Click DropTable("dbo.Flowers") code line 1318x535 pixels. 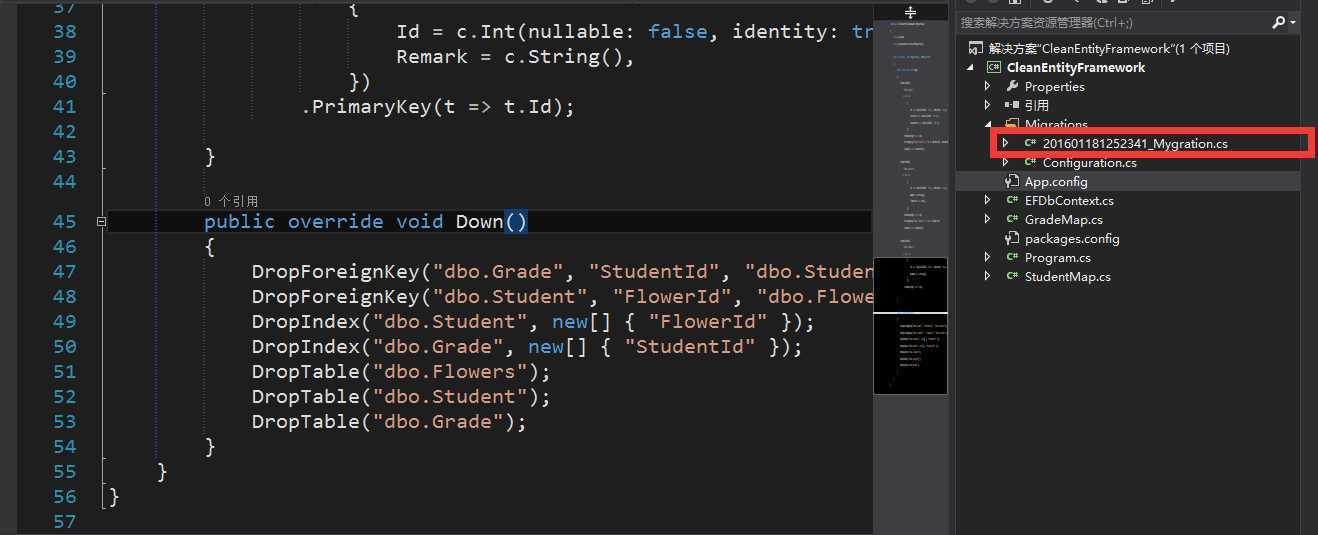coord(401,372)
